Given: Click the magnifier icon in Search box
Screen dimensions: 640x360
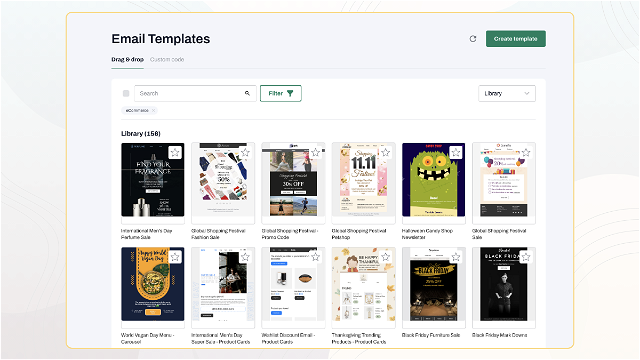Looking at the screenshot, I should [x=247, y=93].
